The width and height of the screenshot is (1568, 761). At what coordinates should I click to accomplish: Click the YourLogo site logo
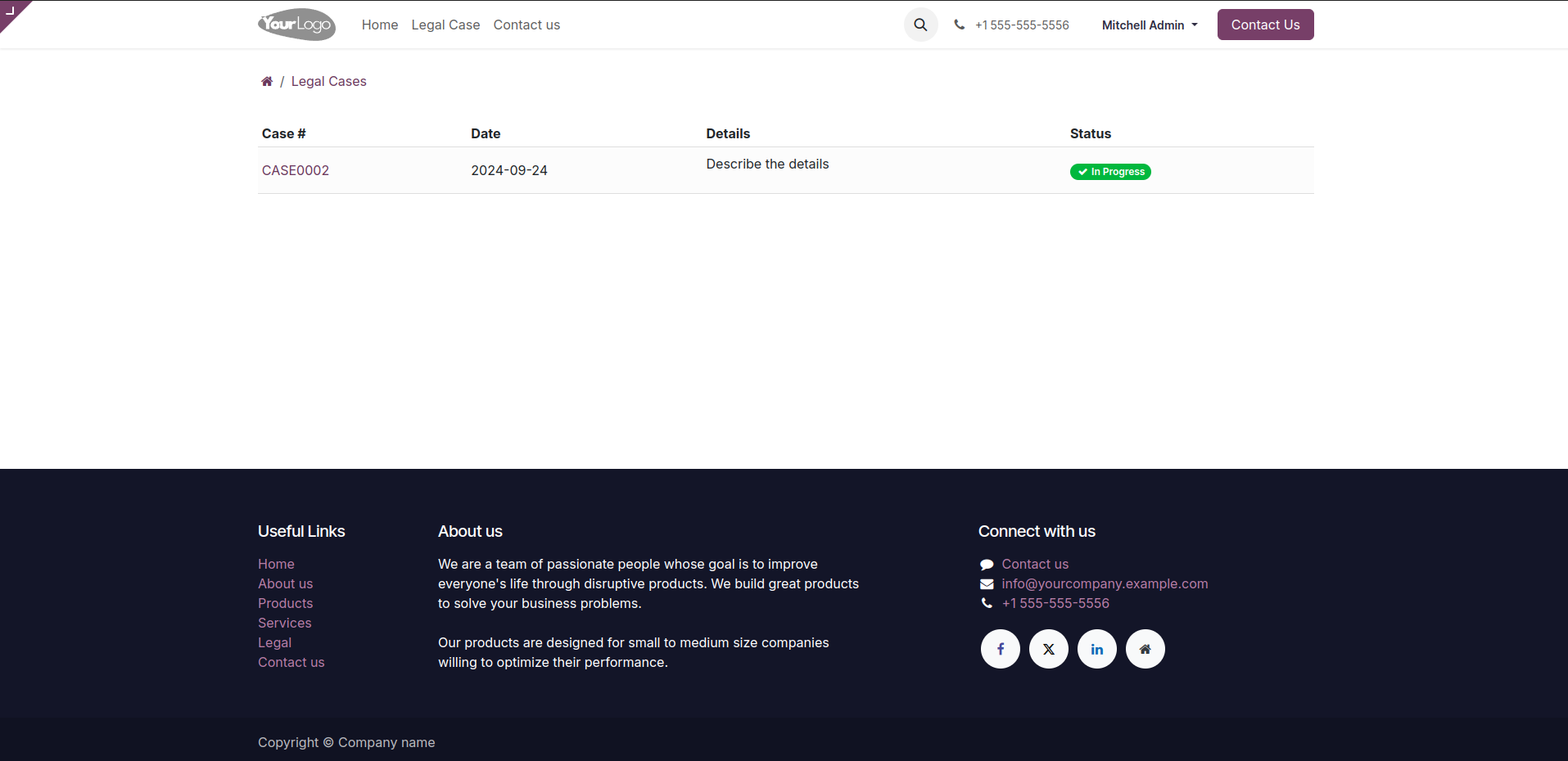pos(296,25)
